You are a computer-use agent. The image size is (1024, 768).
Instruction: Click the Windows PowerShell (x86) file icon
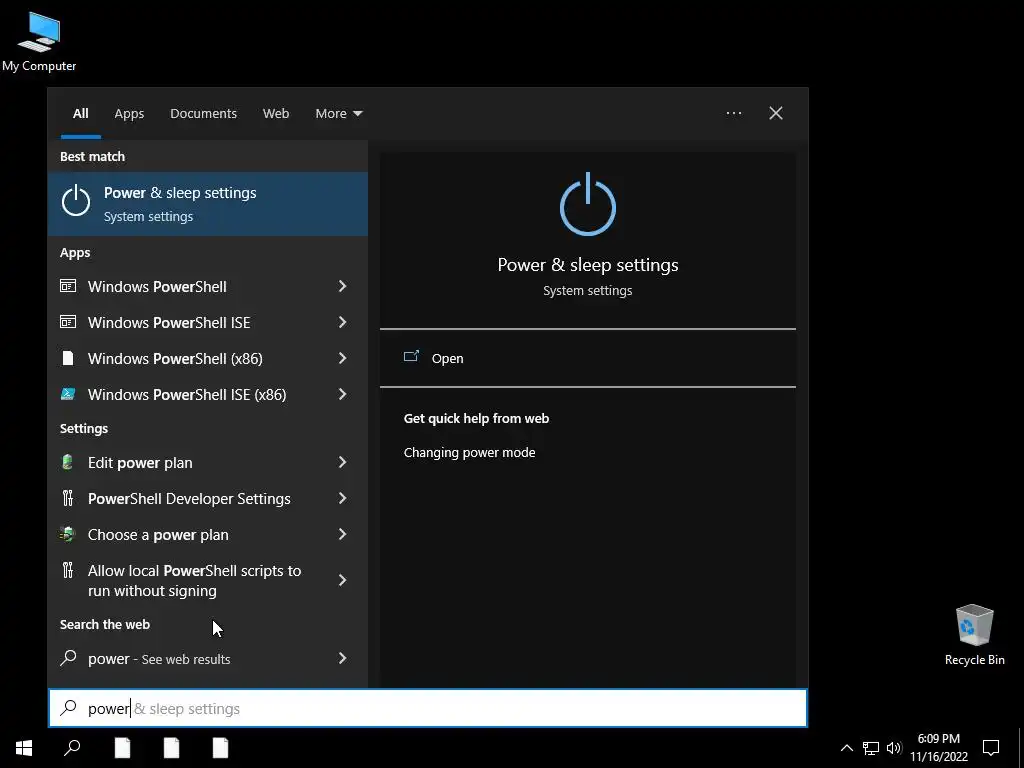point(67,358)
